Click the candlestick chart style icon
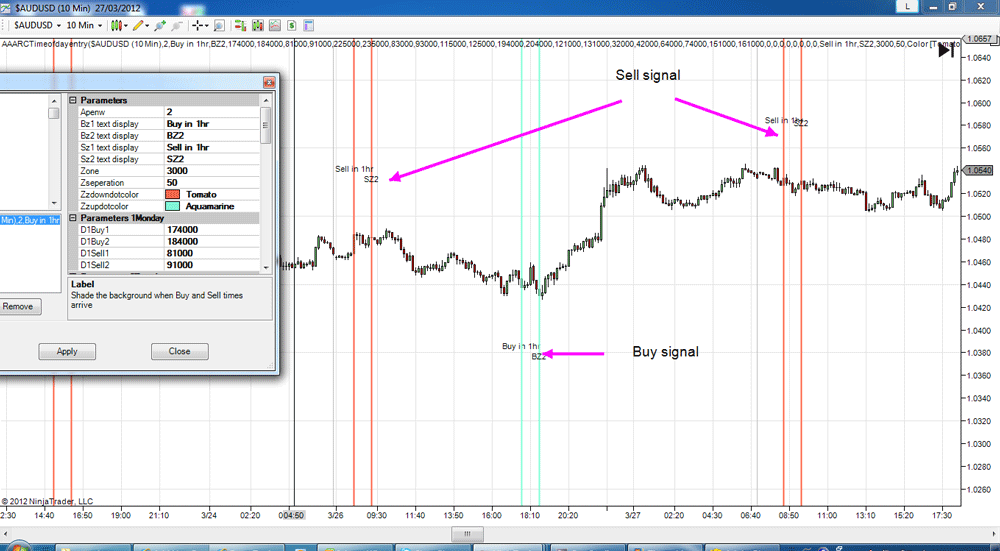 point(116,26)
